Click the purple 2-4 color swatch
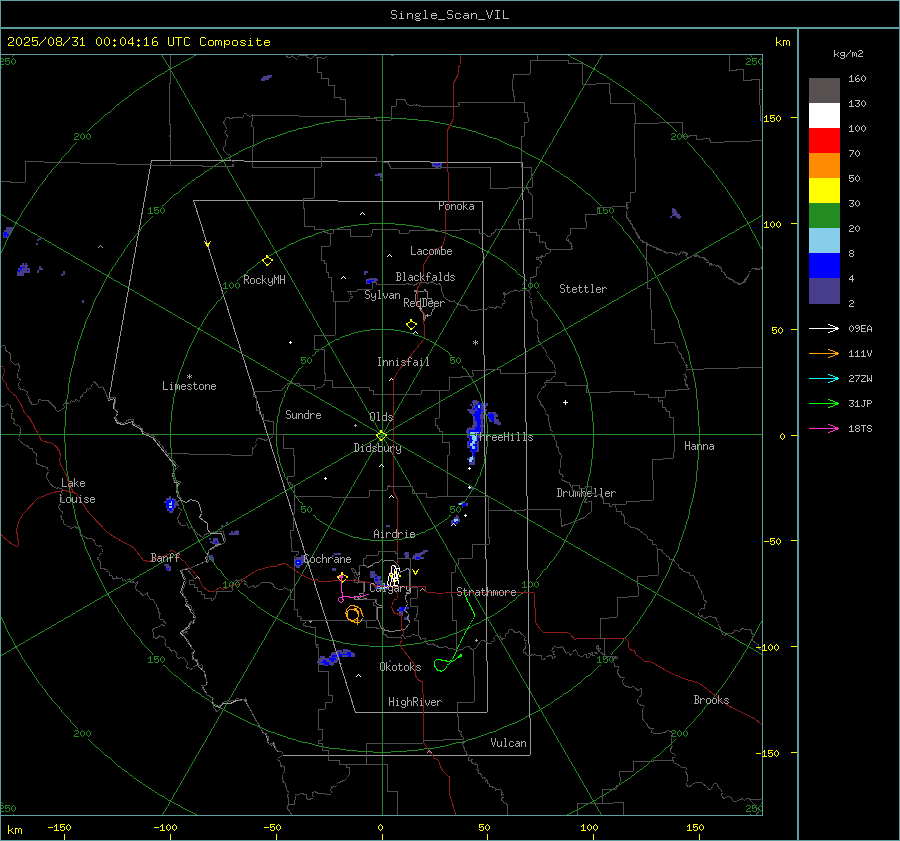The image size is (900, 841). point(824,290)
